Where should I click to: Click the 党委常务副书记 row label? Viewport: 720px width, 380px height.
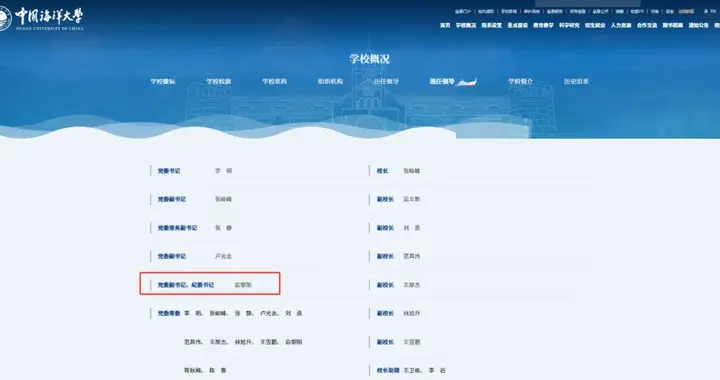177,228
